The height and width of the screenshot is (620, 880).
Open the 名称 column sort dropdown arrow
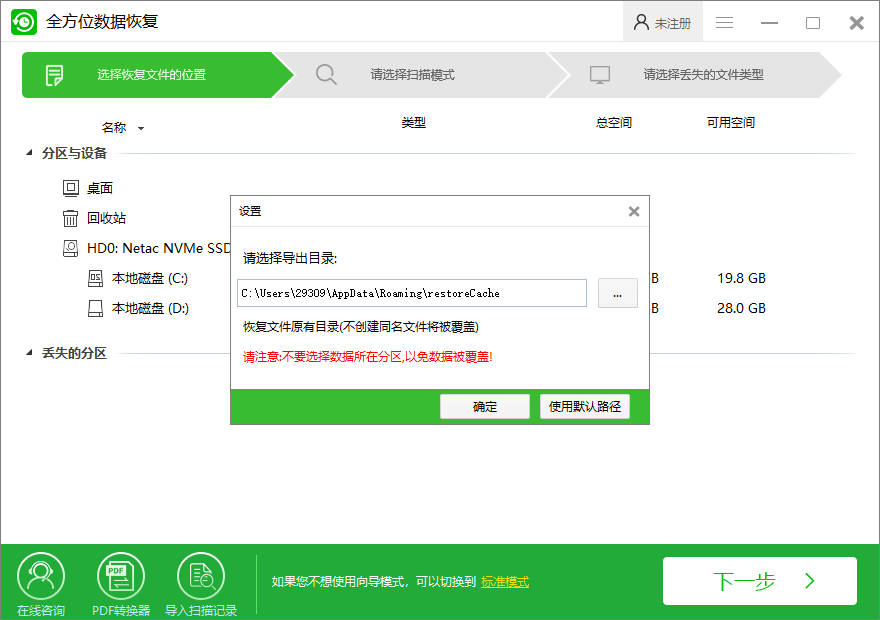coord(141,128)
